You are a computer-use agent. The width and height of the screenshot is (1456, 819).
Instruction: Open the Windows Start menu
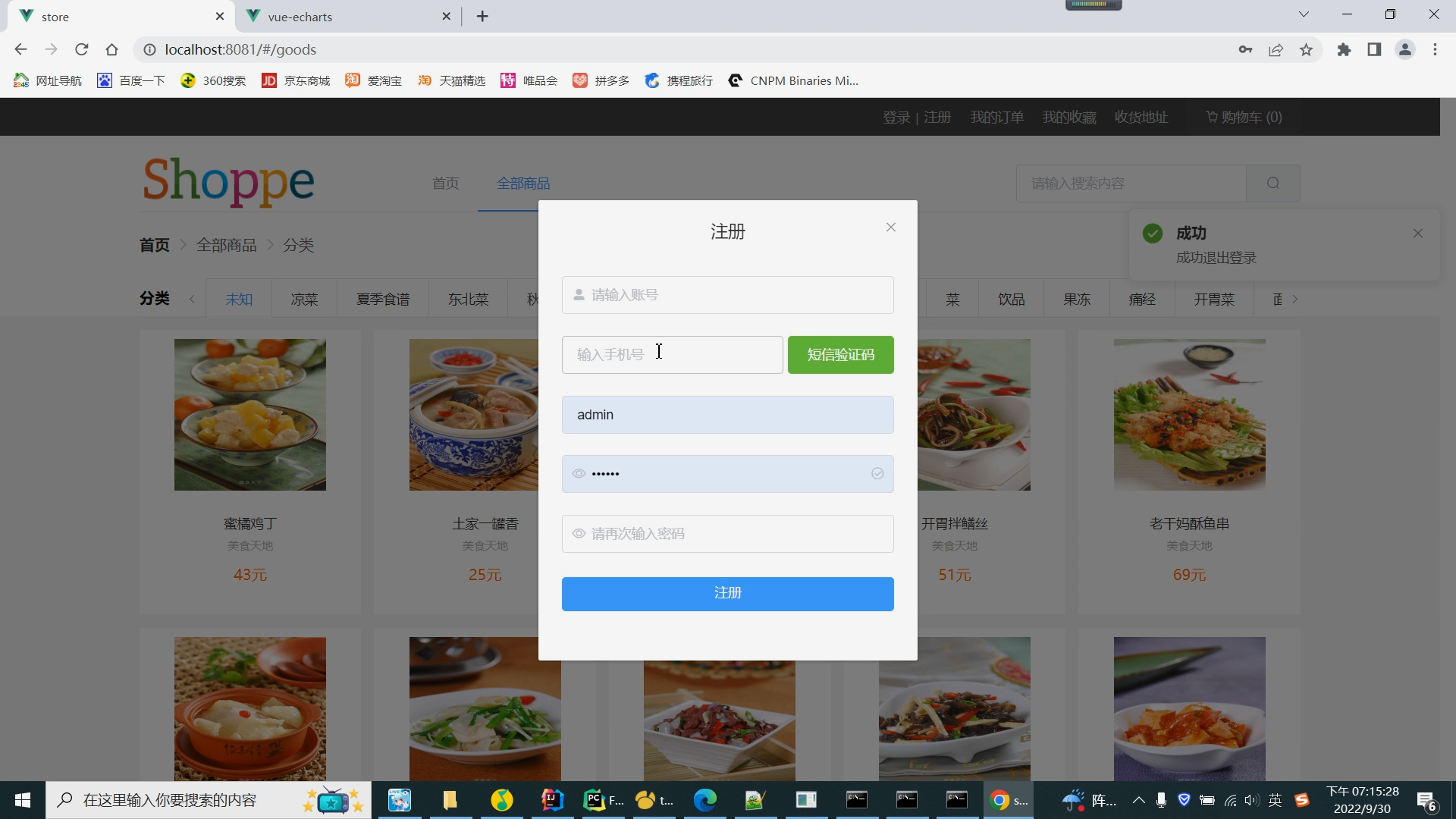pyautogui.click(x=23, y=800)
